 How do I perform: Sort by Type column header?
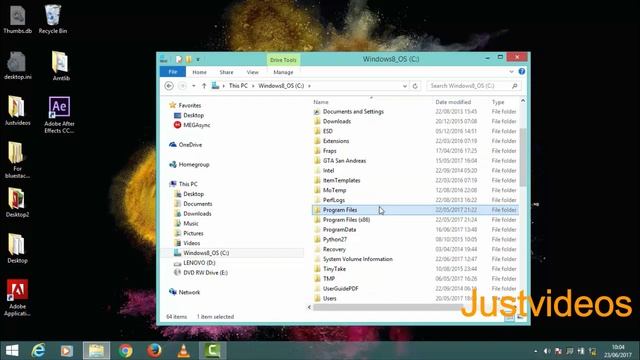pos(498,102)
